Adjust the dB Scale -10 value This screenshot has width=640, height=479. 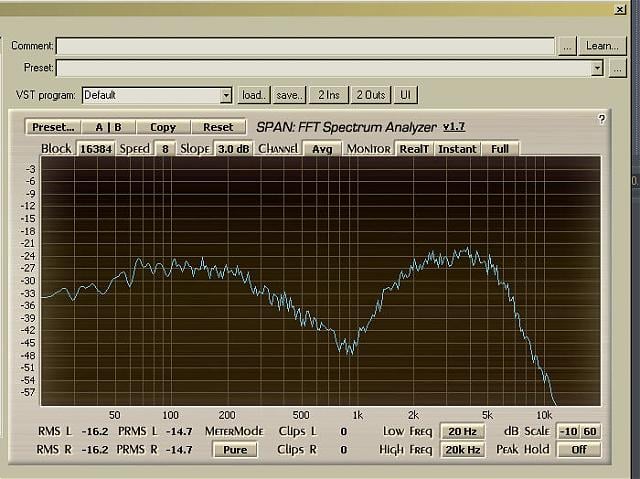click(x=569, y=431)
